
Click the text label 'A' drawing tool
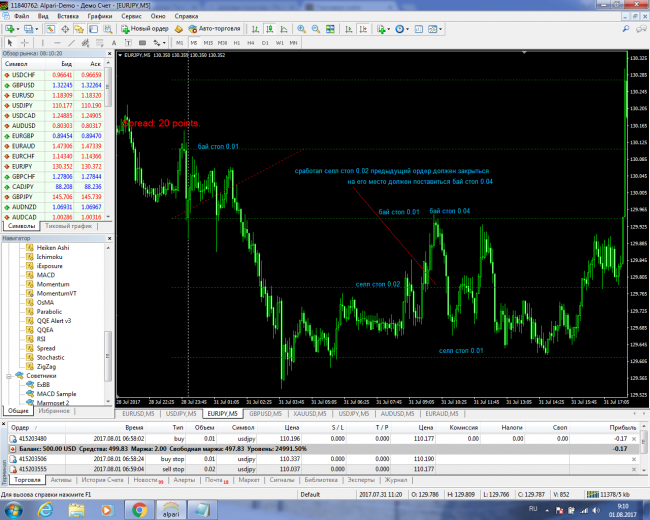111,42
